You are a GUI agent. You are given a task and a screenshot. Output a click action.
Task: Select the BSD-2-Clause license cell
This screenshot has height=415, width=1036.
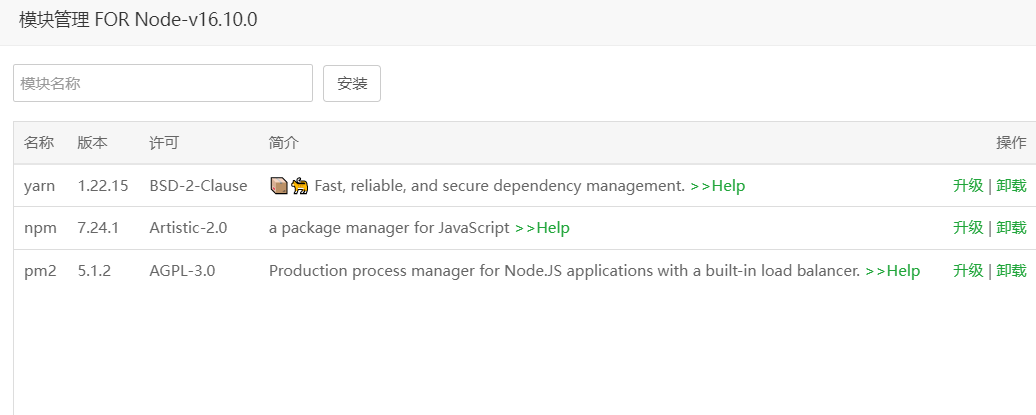click(x=198, y=186)
